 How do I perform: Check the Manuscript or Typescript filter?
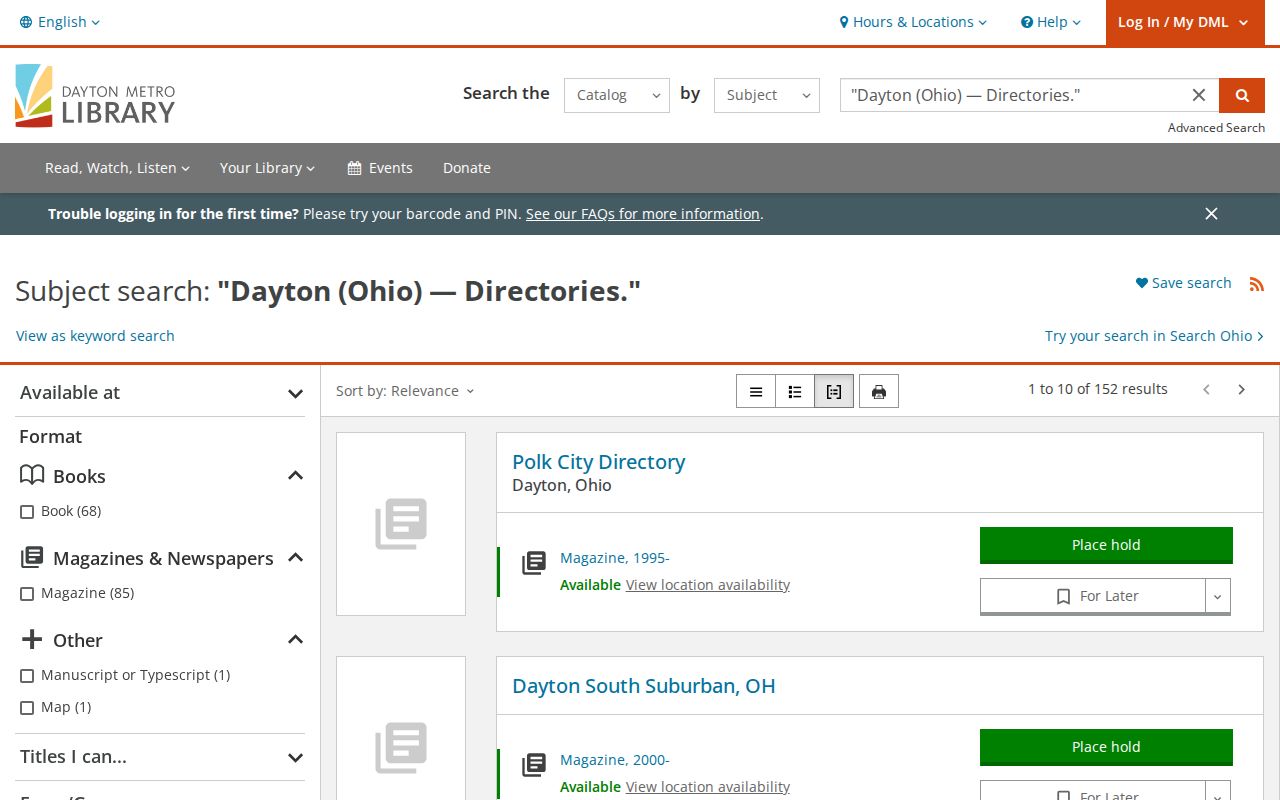pyautogui.click(x=27, y=676)
